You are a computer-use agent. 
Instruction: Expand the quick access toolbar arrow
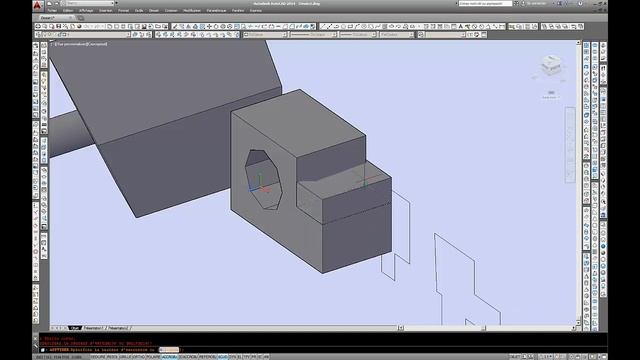(117, 3)
